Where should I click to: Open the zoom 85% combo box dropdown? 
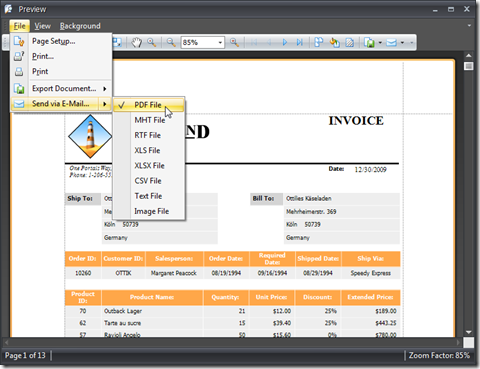click(x=220, y=42)
